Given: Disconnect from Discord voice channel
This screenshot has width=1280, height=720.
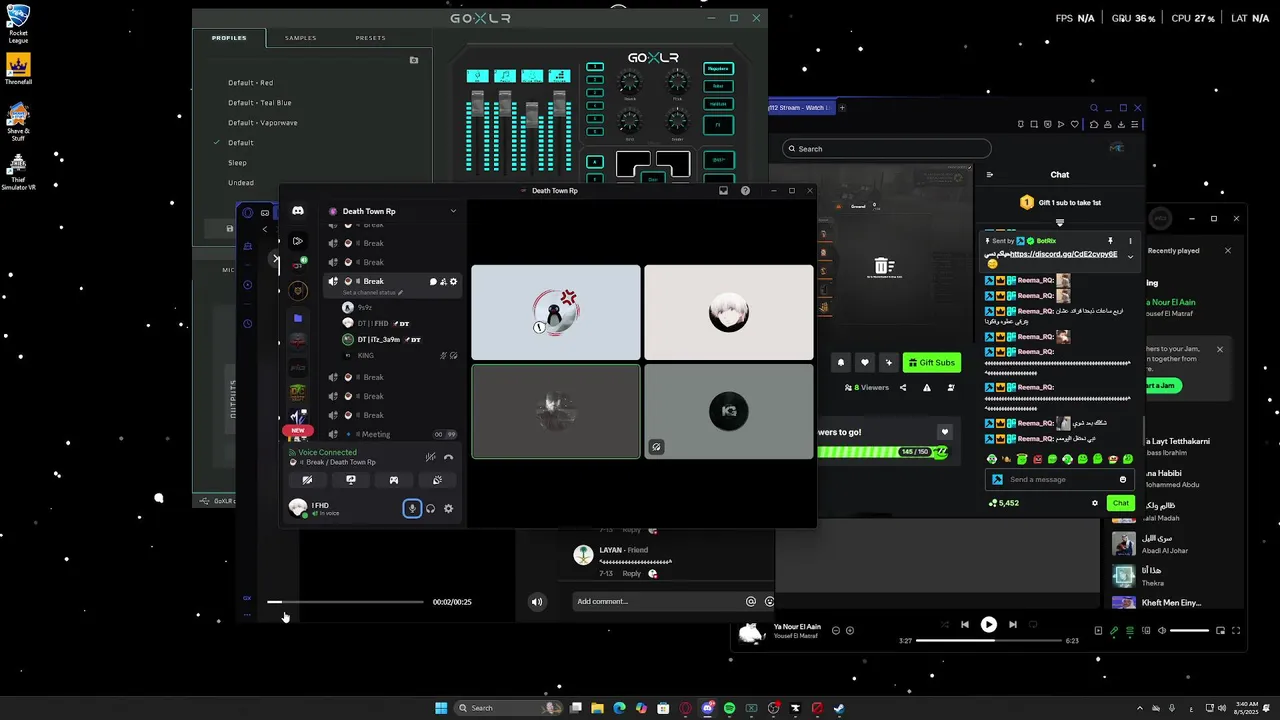Looking at the screenshot, I should click(x=448, y=457).
